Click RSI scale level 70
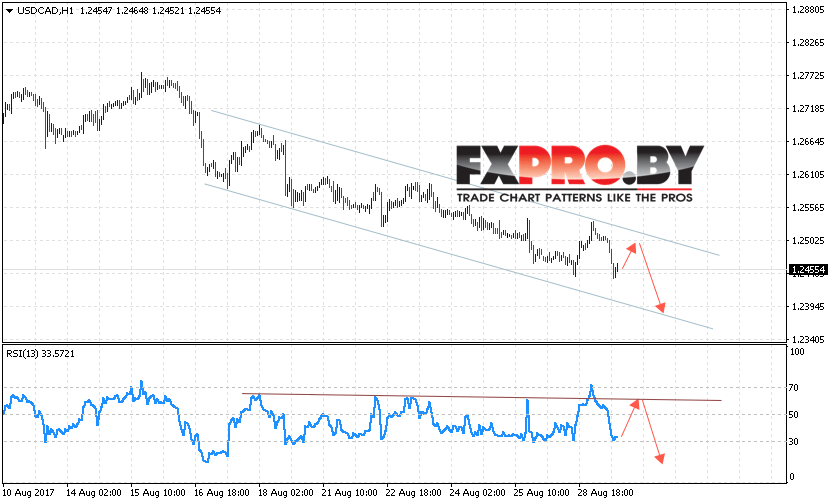This screenshot has width=829, height=504. tap(794, 388)
